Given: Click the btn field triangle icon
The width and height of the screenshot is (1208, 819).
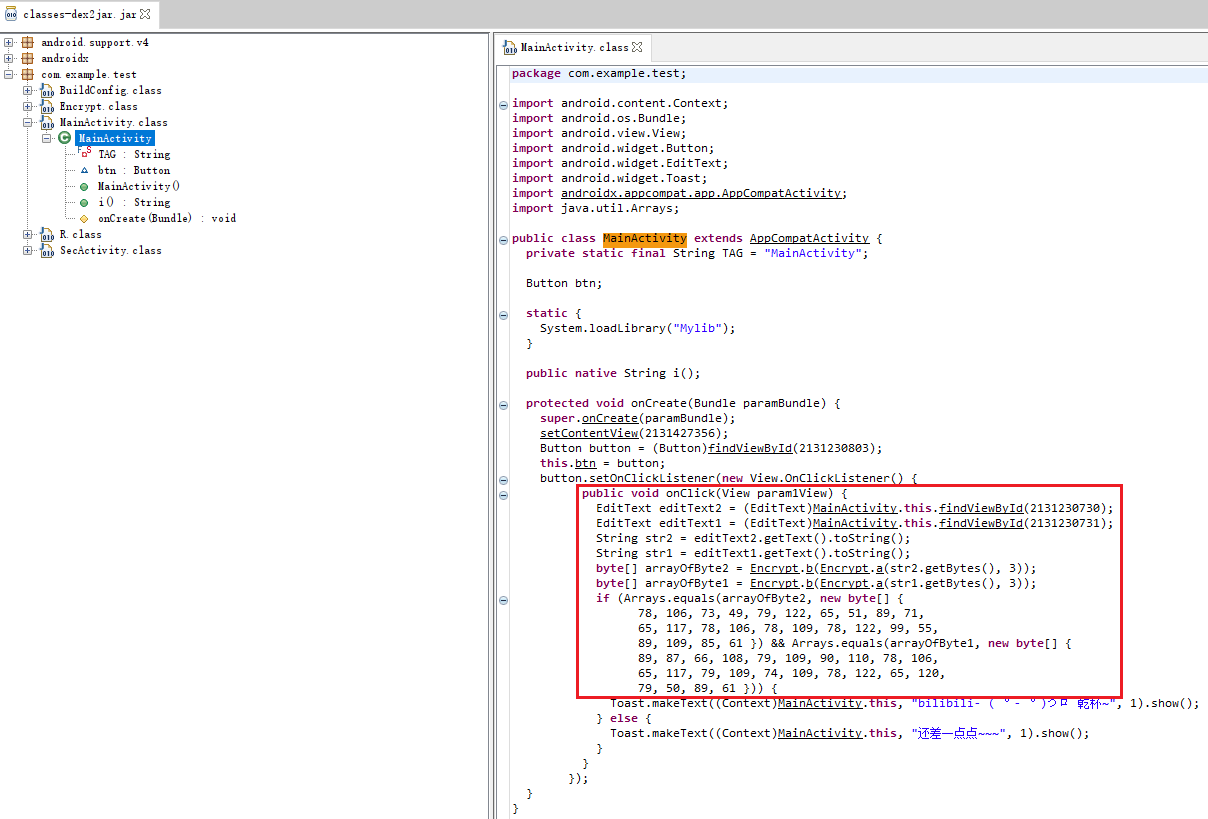Looking at the screenshot, I should point(84,171).
